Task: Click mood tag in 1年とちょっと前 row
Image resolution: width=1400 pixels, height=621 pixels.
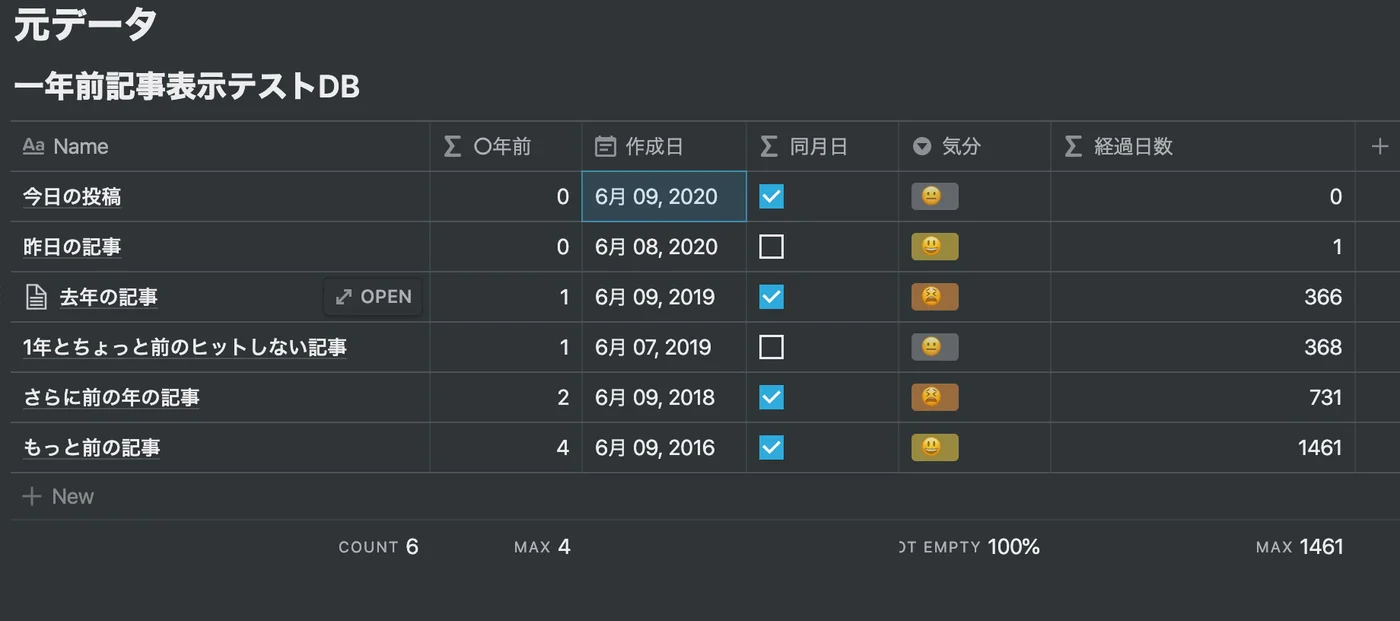Action: tap(935, 347)
